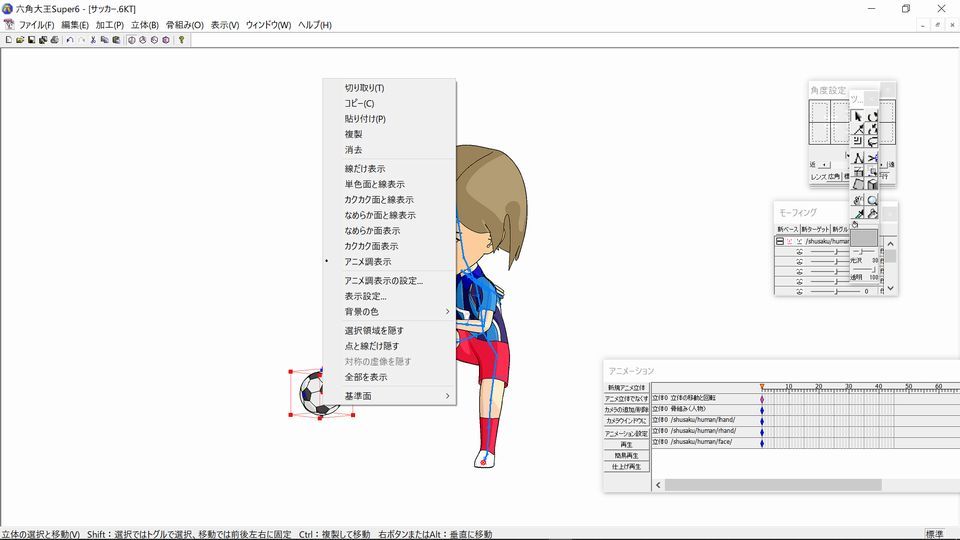The width and height of the screenshot is (960, 540).
Task: Choose コピー(C) from context menu
Action: pyautogui.click(x=389, y=103)
